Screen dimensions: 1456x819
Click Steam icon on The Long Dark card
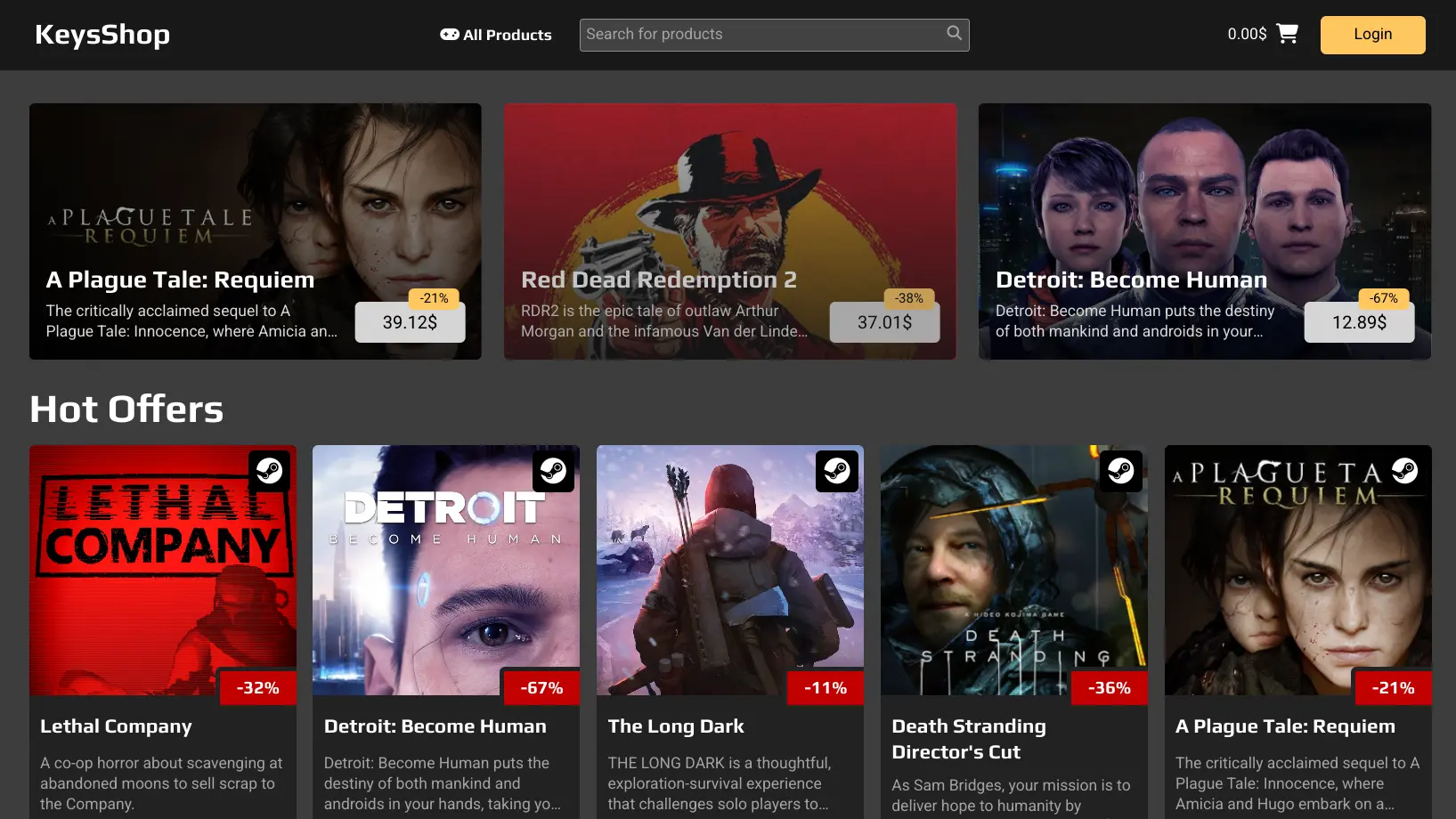click(x=837, y=470)
